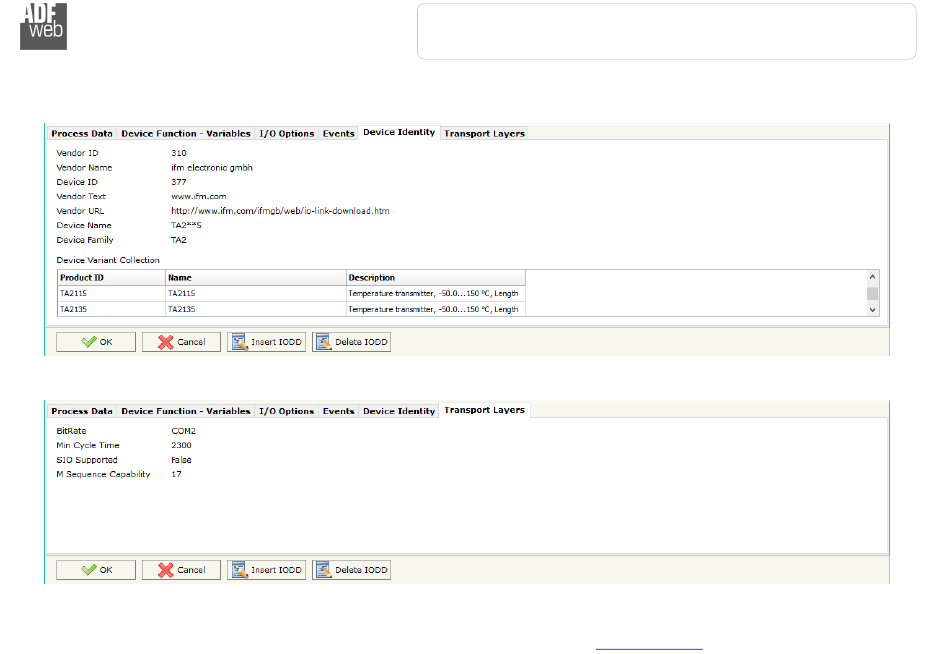This screenshot has height=654, width=950.
Task: Select the Events tab in upper panel
Action: [338, 133]
